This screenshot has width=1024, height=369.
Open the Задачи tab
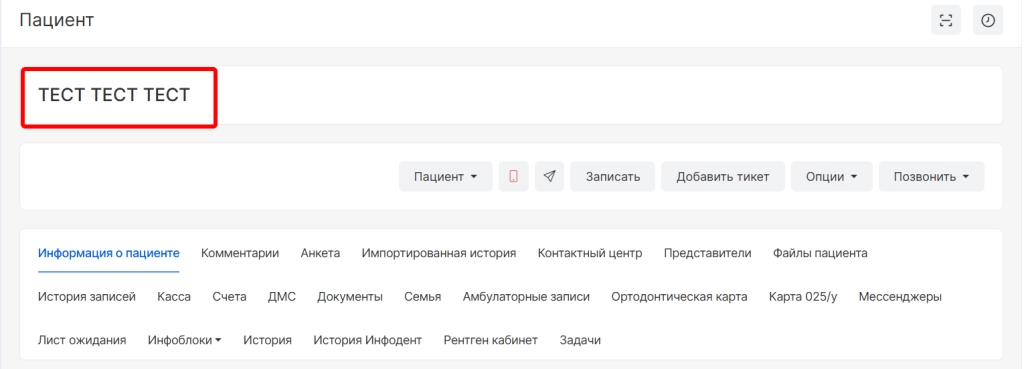tap(580, 340)
